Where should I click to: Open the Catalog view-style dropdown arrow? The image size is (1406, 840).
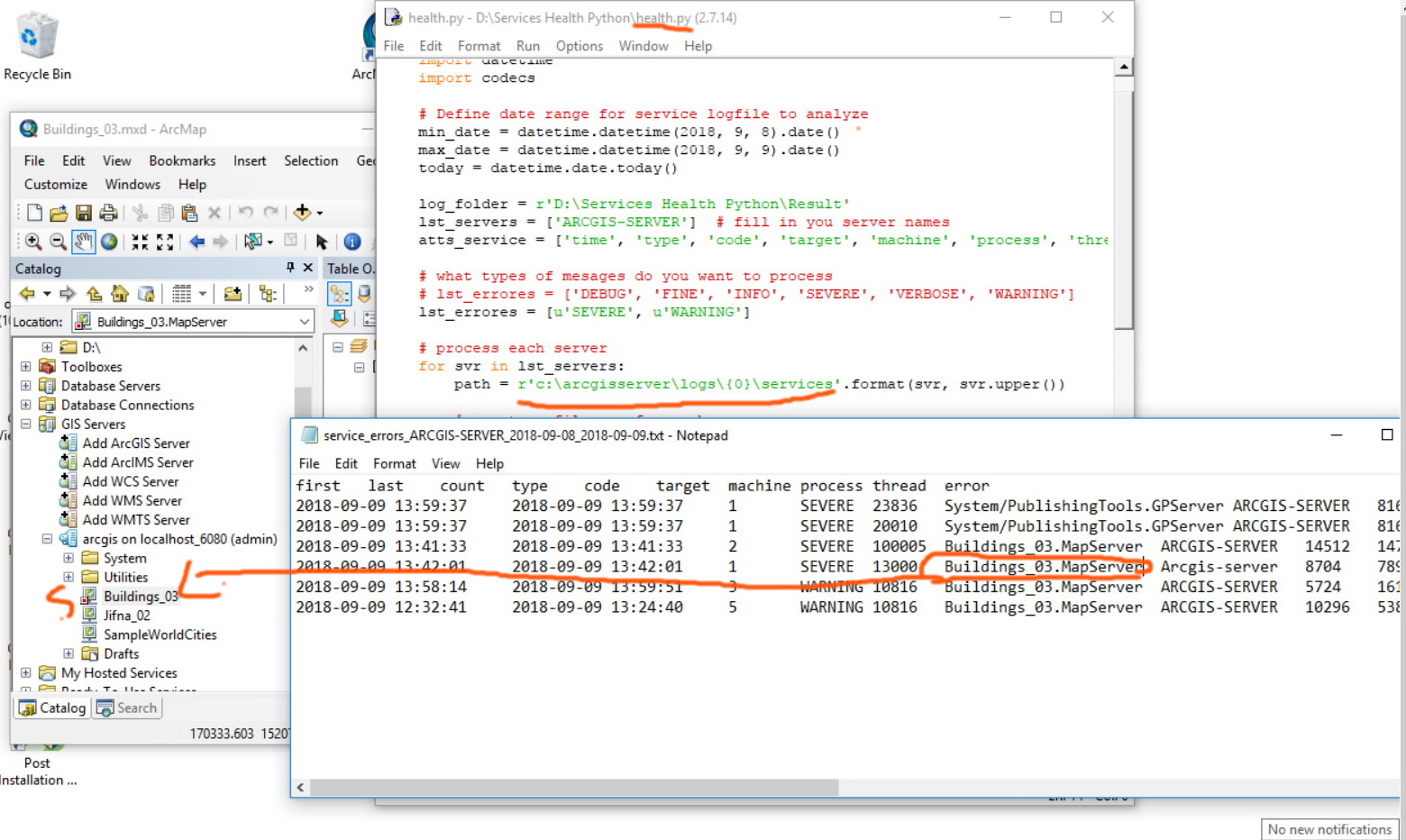[x=203, y=294]
